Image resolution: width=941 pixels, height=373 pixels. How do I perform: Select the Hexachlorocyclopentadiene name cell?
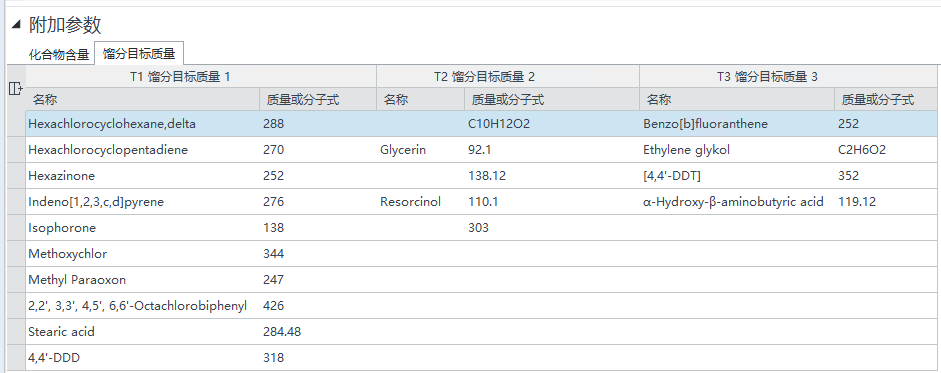click(142, 150)
